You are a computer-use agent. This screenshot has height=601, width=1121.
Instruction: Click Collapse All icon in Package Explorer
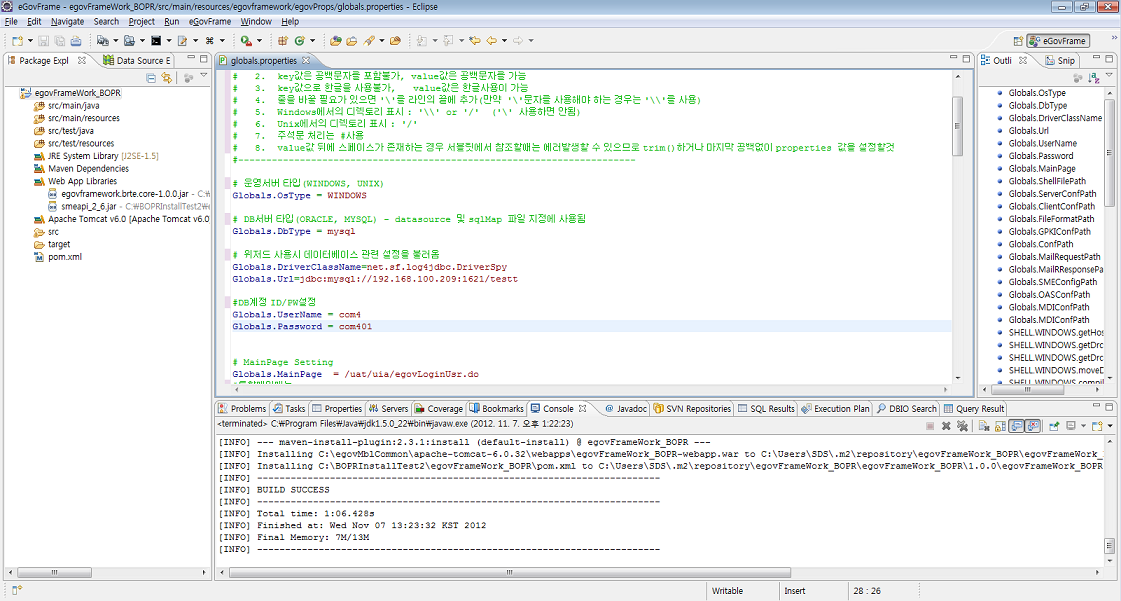153,77
